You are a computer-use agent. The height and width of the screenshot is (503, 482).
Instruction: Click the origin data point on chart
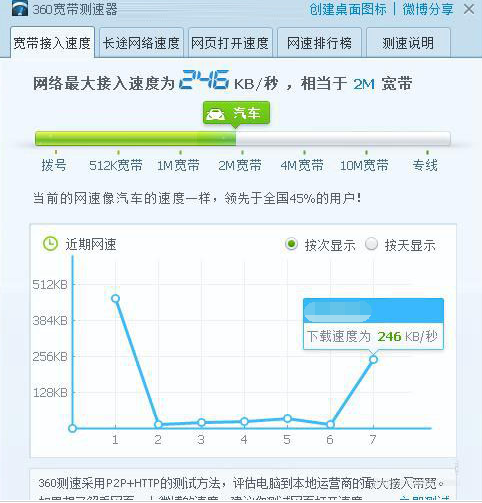click(72, 428)
